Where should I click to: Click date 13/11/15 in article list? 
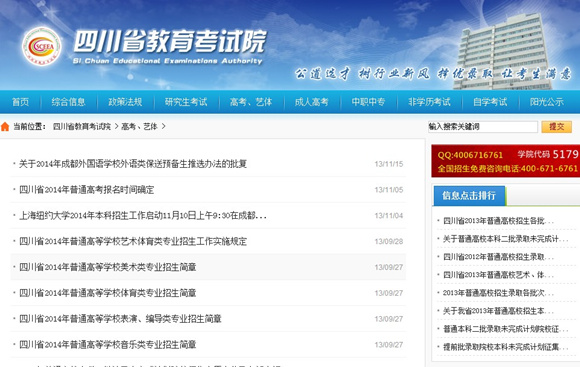(389, 164)
